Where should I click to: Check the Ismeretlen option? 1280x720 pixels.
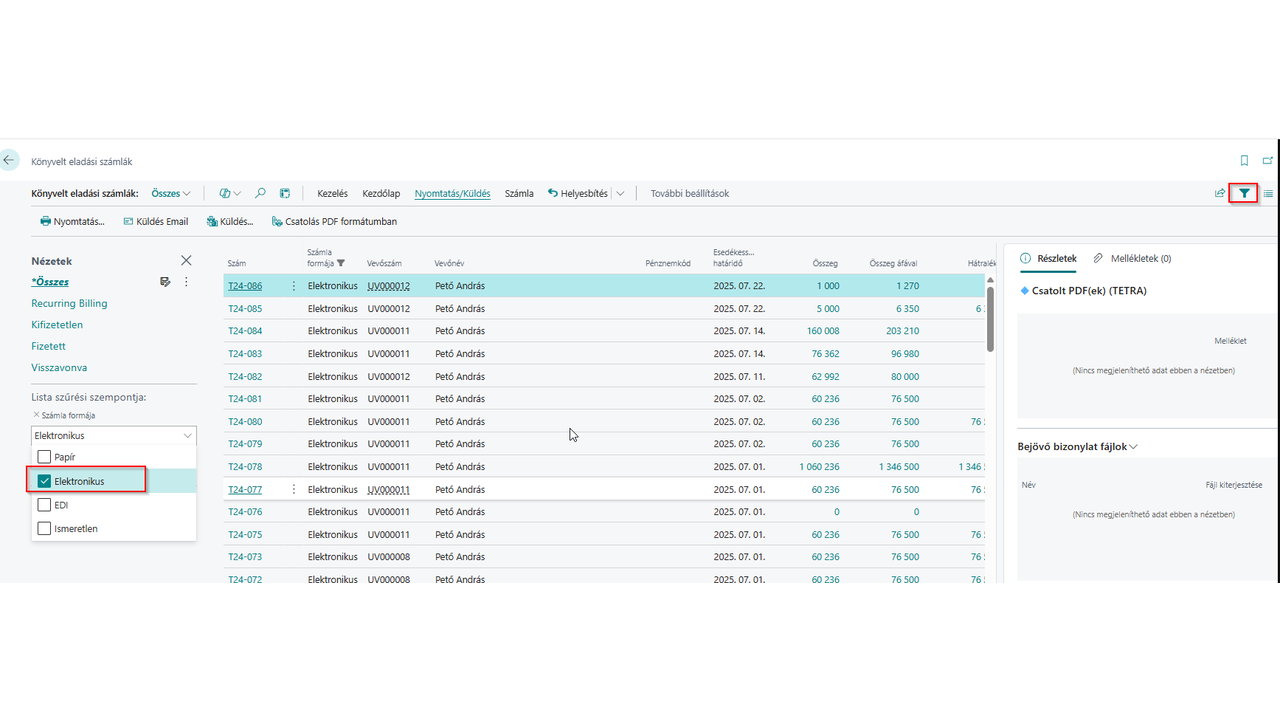[x=44, y=528]
